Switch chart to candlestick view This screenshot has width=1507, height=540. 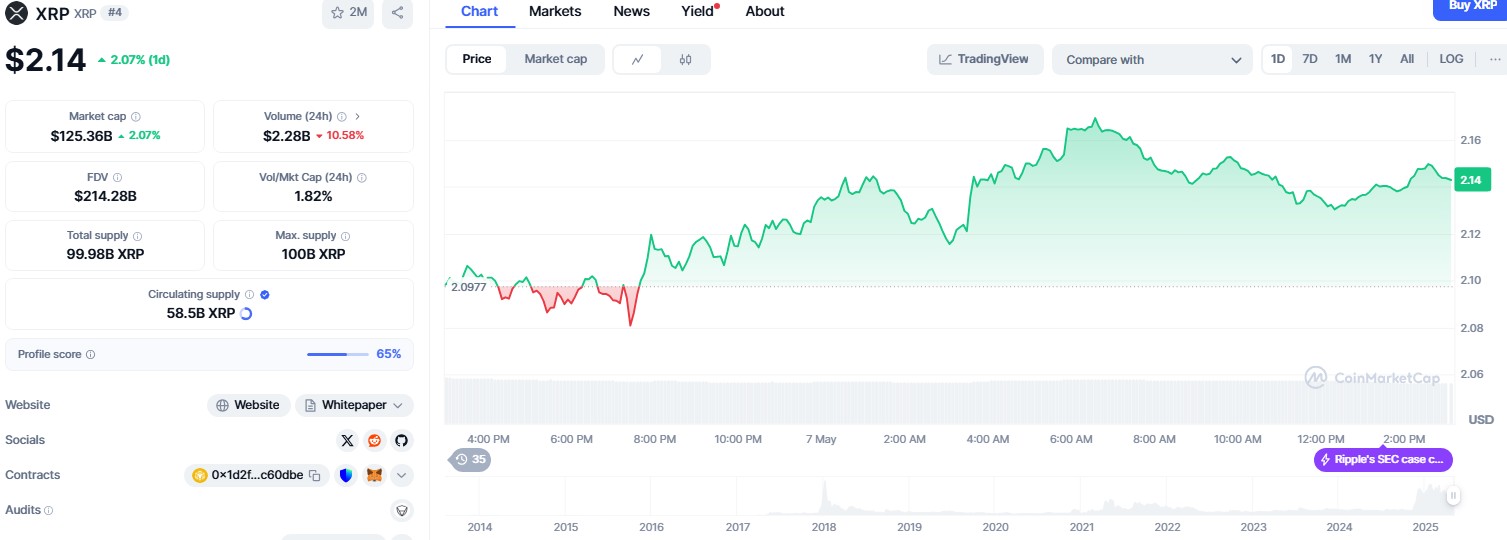click(x=685, y=59)
